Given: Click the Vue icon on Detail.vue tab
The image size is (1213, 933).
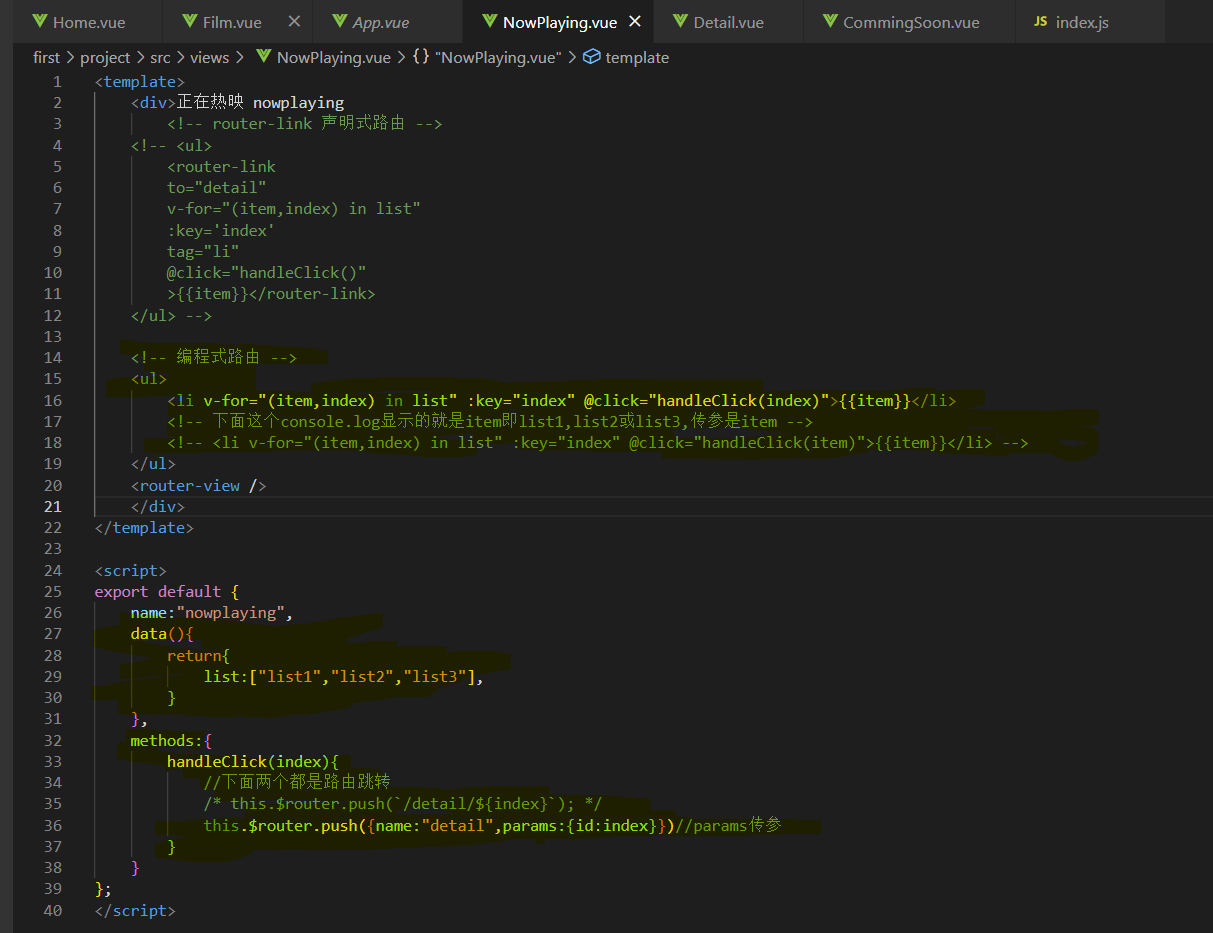Looking at the screenshot, I should [x=681, y=21].
